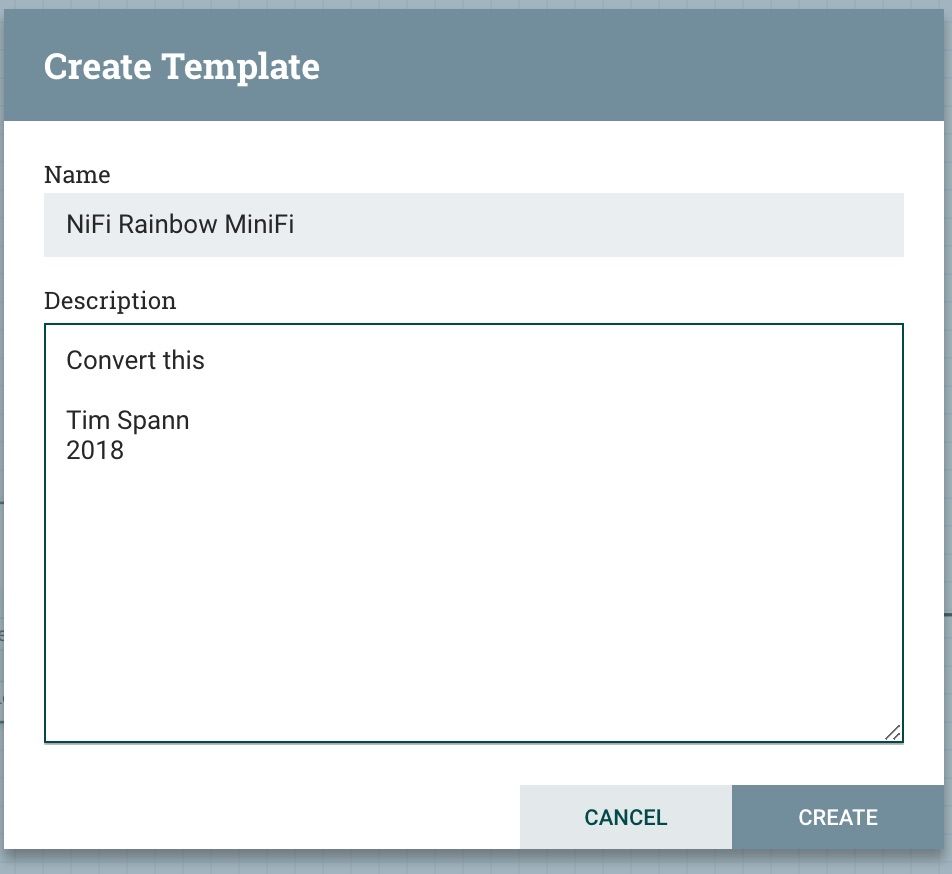Select the text 'NiFi Rainbow MiniFi'
Viewport: 952px width, 874px height.
pos(180,225)
